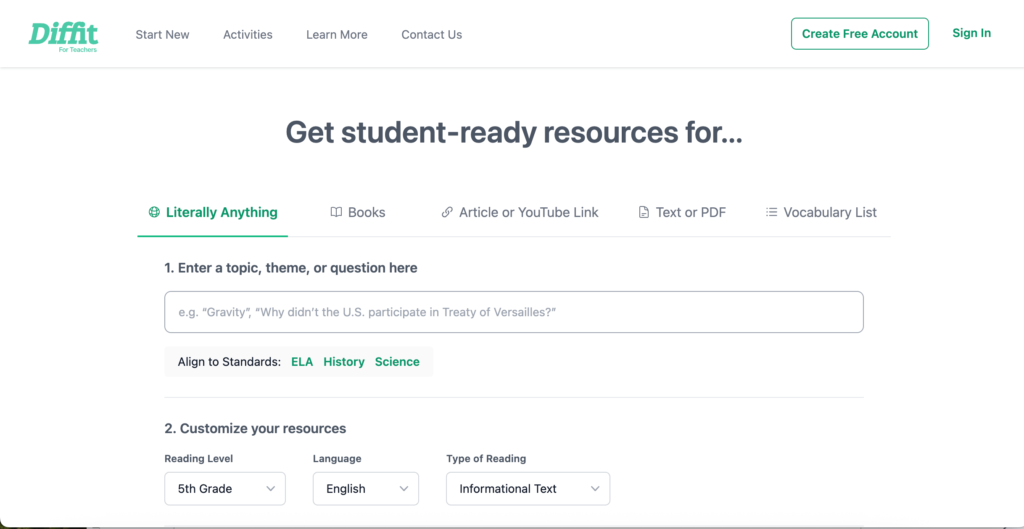Viewport: 1024px width, 529px height.
Task: Select the Literally Anything tab
Action: [213, 212]
